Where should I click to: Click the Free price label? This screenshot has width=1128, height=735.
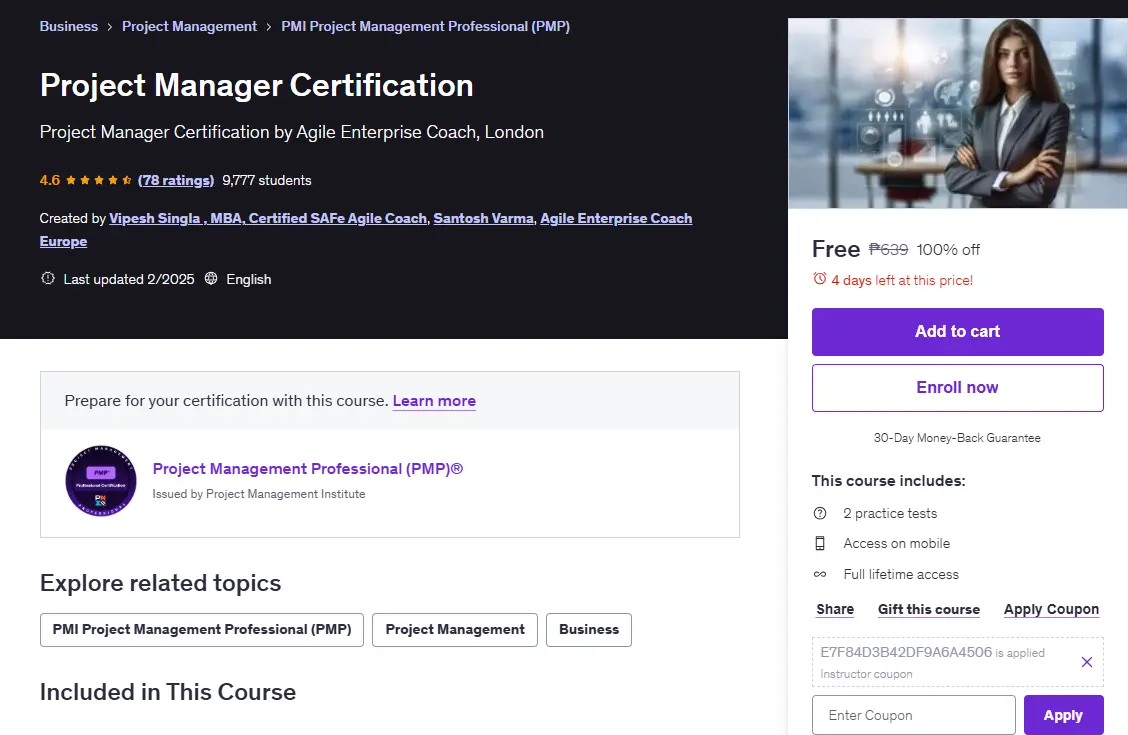[x=836, y=249]
